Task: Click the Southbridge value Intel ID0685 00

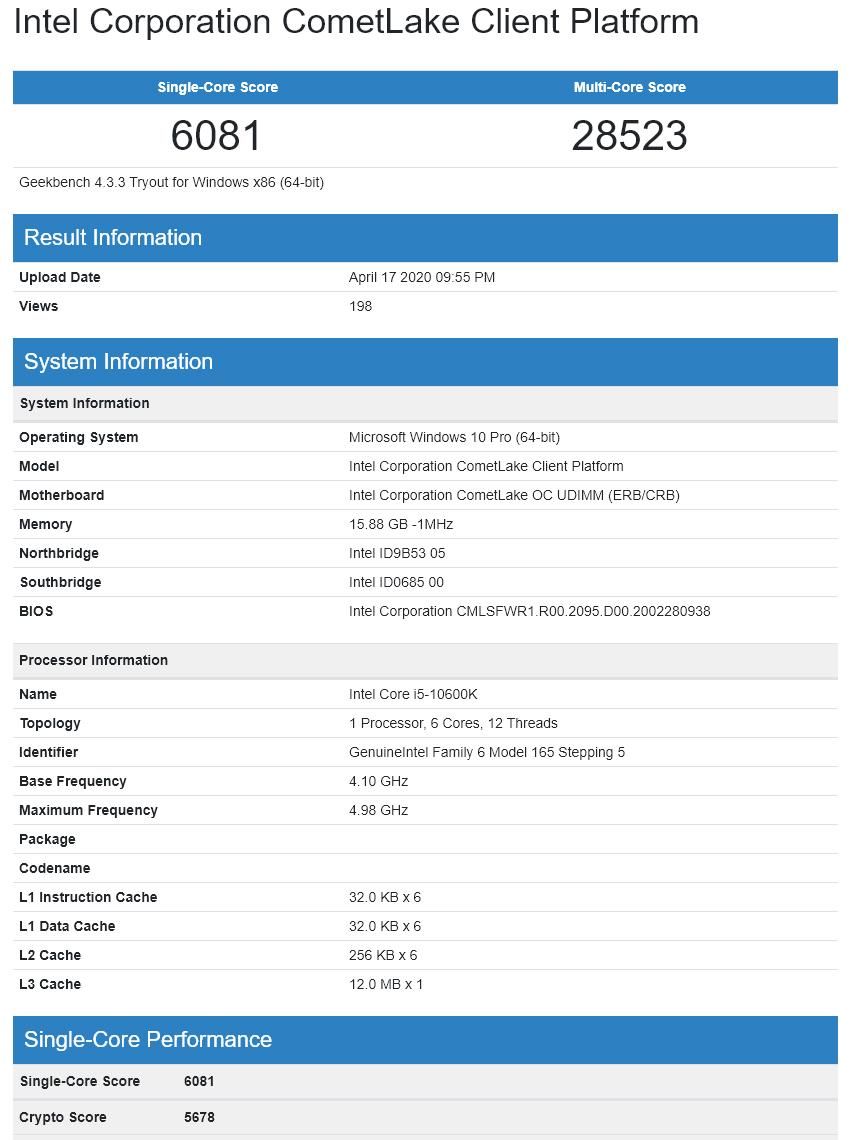Action: pos(396,582)
